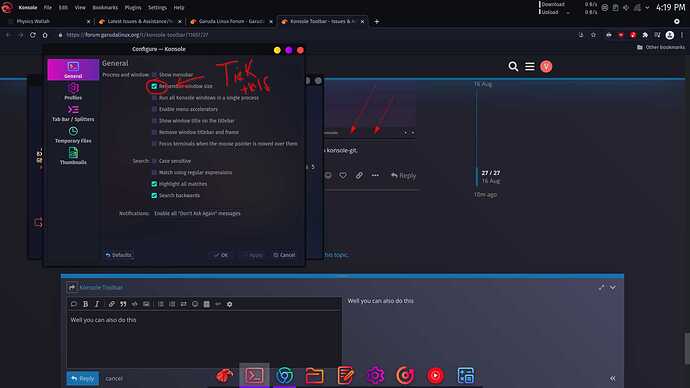This screenshot has width=690, height=388.
Task: Enable Run all Konsole windows in a single process
Action: pyautogui.click(x=154, y=98)
